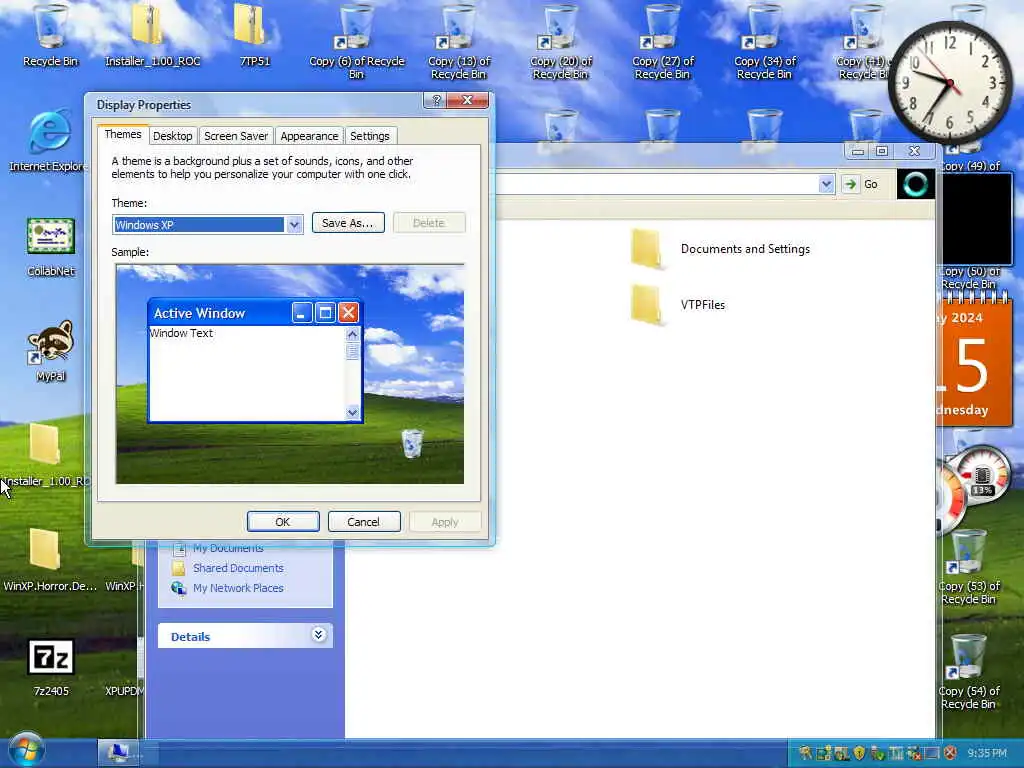Open Shared Documents link in Explorer
Image resolution: width=1024 pixels, height=768 pixels.
[x=238, y=568]
